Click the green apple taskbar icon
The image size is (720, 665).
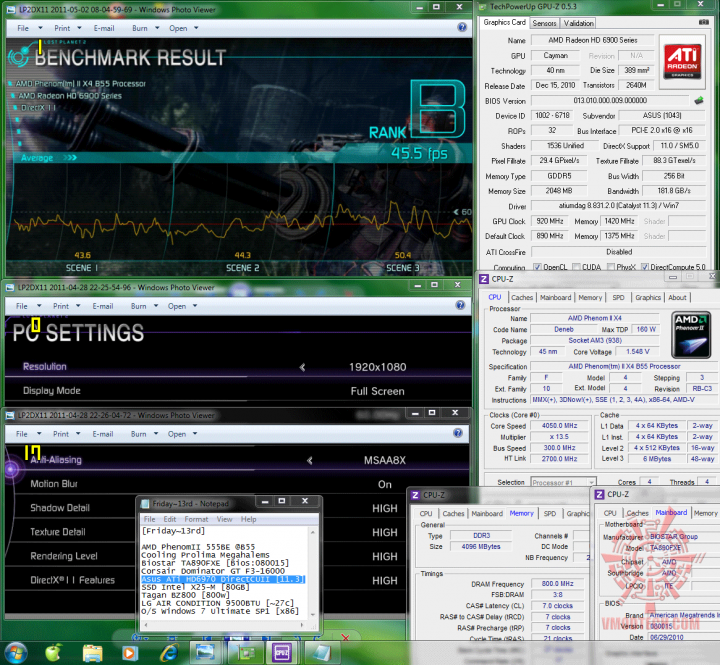click(53, 653)
